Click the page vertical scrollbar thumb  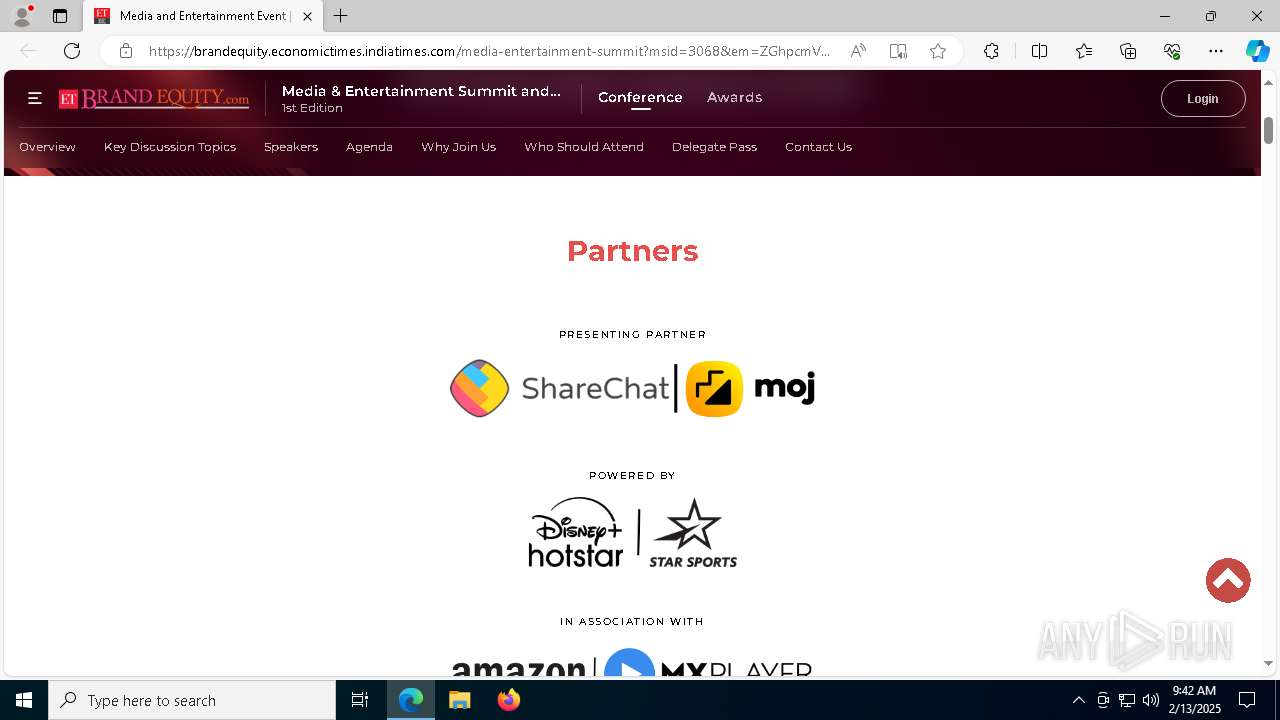point(1268,130)
